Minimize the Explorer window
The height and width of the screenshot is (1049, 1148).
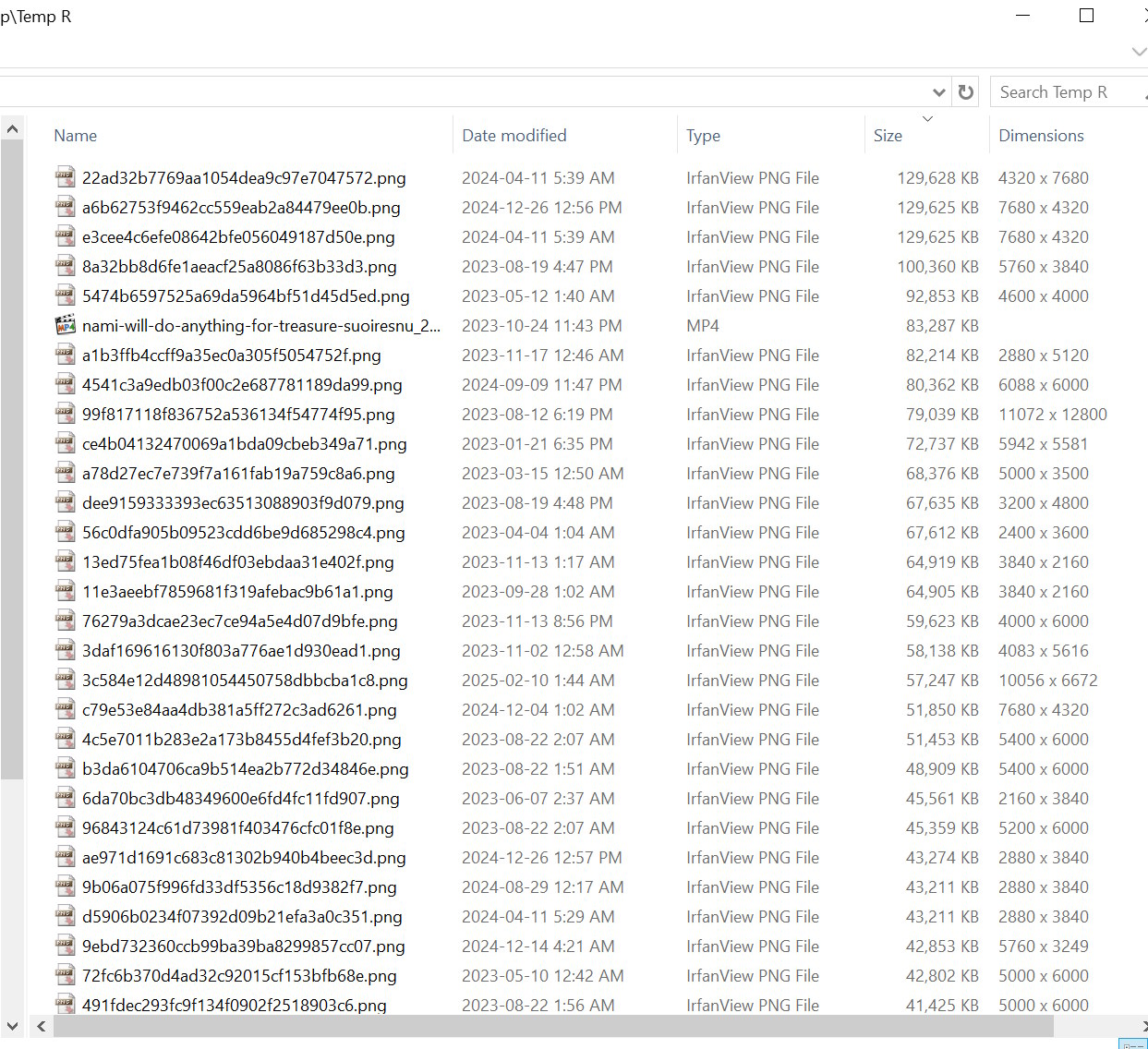coord(1023,16)
